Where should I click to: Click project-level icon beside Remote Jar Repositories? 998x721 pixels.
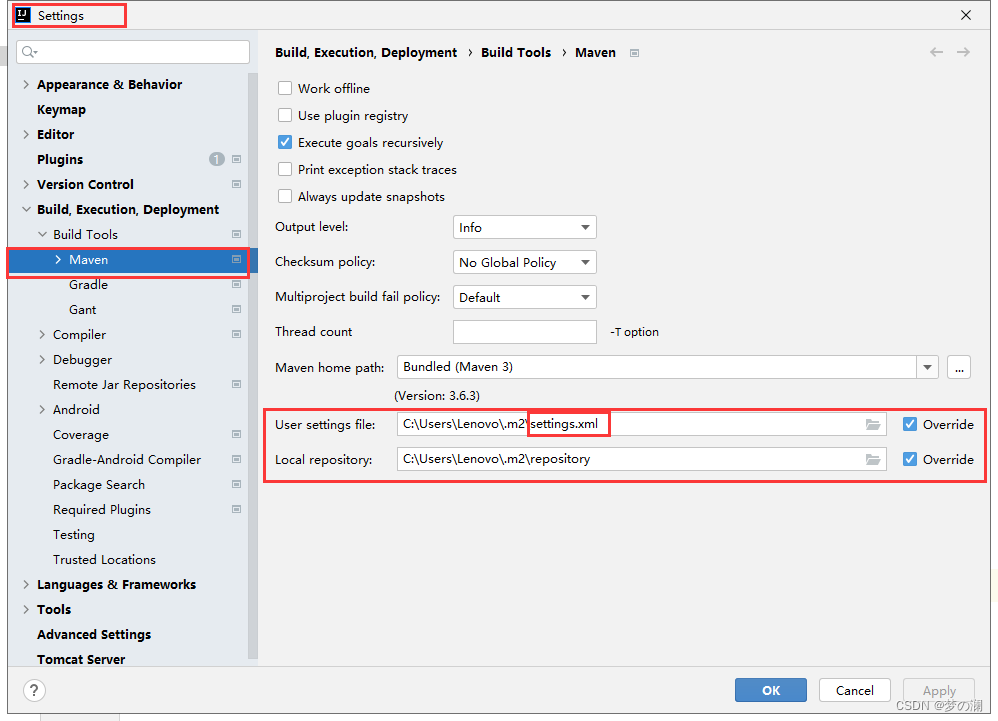[236, 384]
